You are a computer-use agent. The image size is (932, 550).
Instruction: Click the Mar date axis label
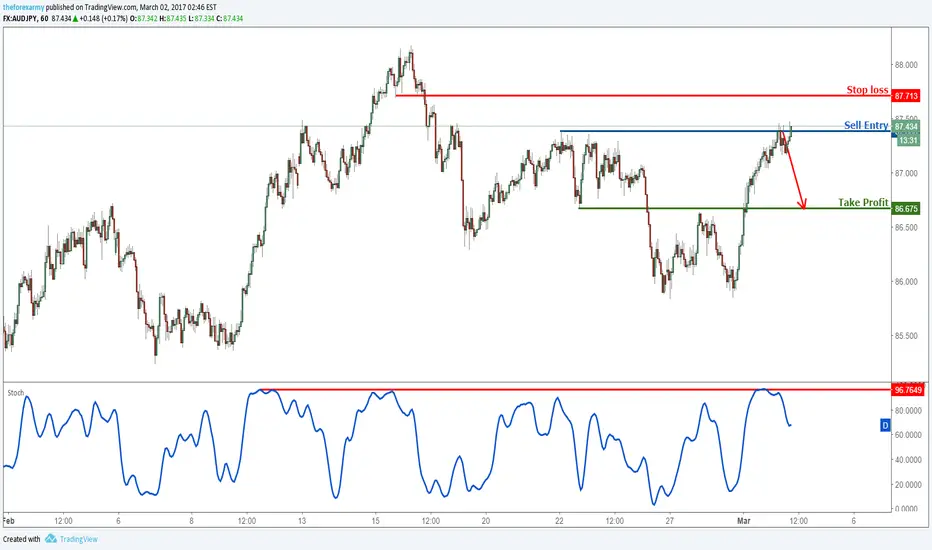[744, 521]
